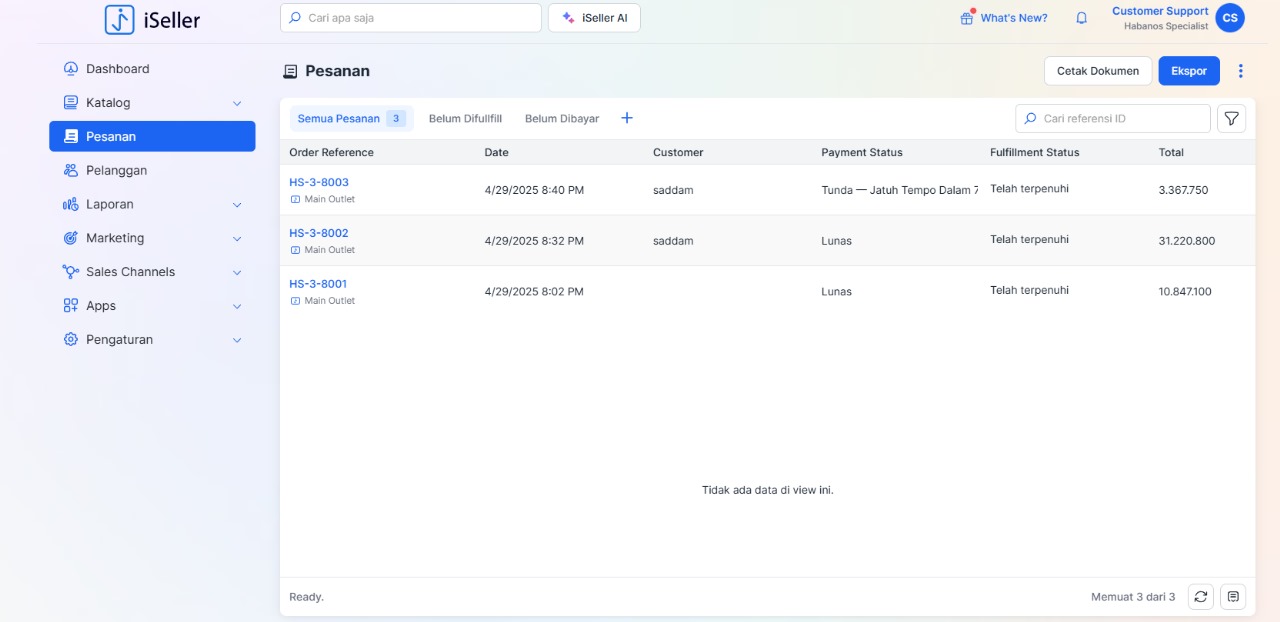Switch to Belum Difullfill tab
The height and width of the screenshot is (622, 1280).
[465, 118]
